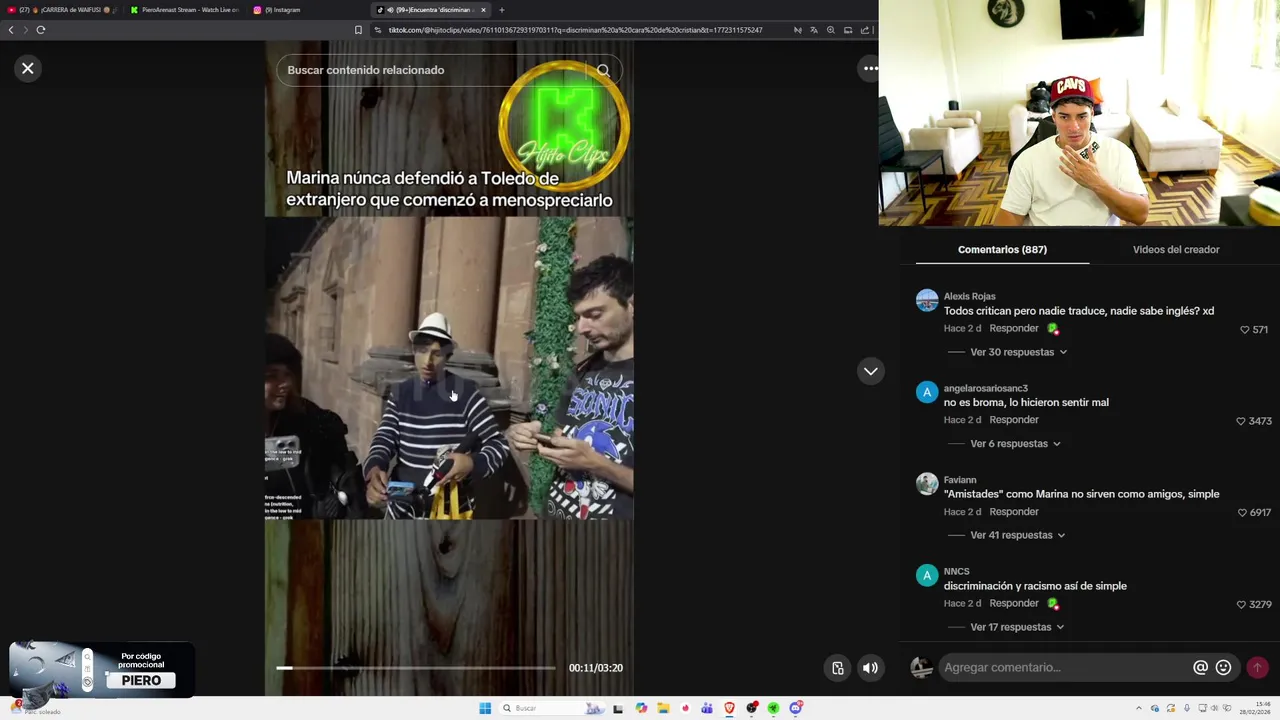Click the taskbar Buscar search box
The image size is (1280, 720).
tap(553, 708)
